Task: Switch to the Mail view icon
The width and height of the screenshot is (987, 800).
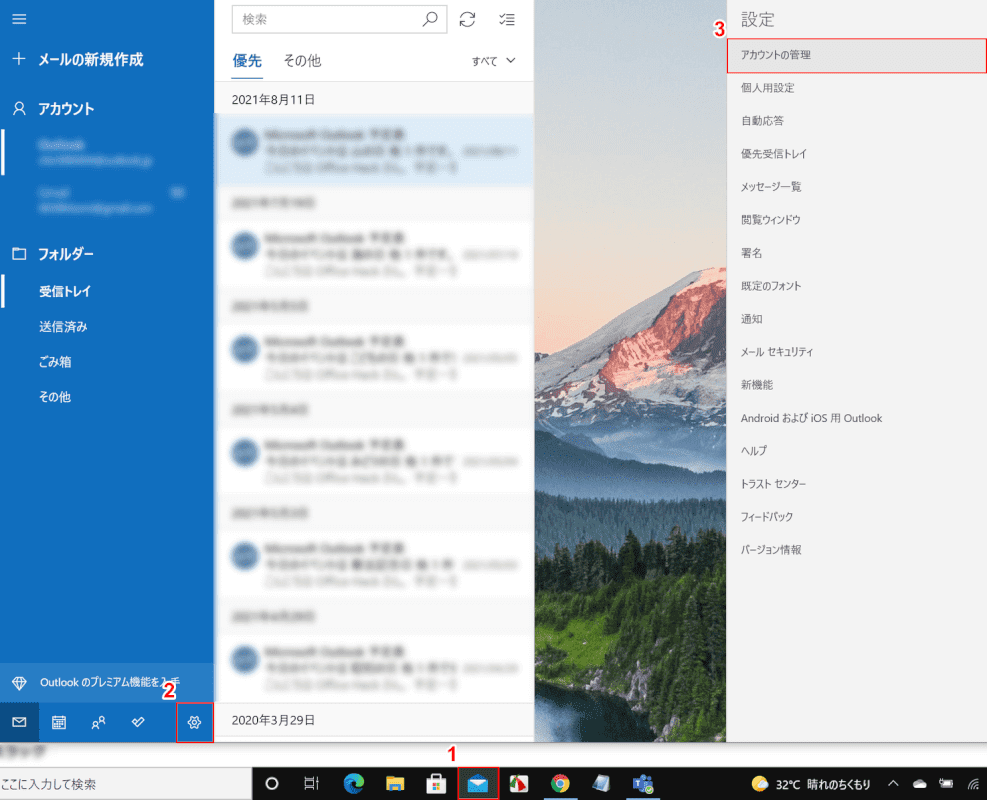Action: tap(19, 722)
